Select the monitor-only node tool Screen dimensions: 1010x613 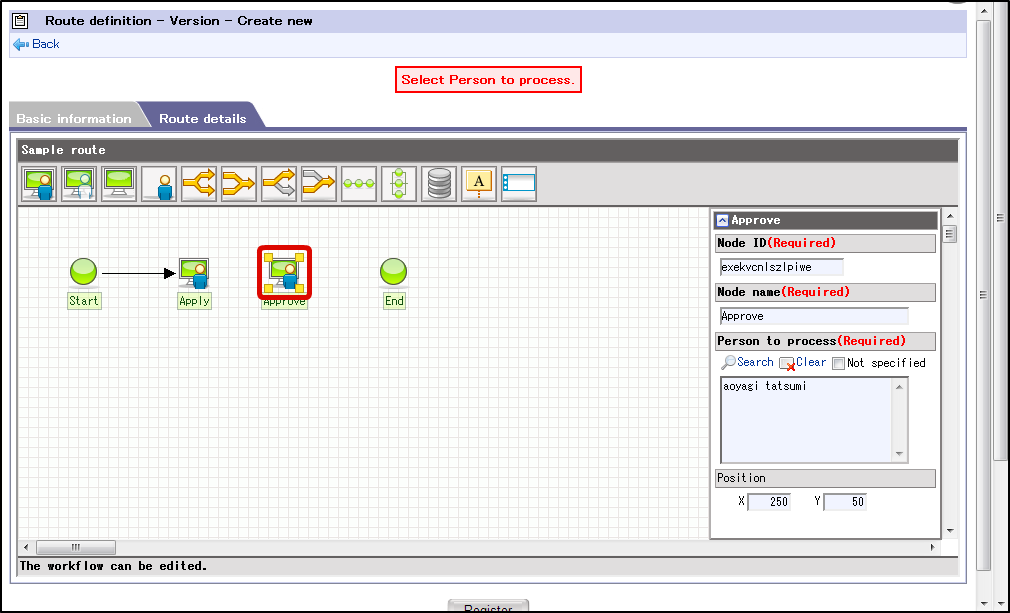[x=119, y=184]
